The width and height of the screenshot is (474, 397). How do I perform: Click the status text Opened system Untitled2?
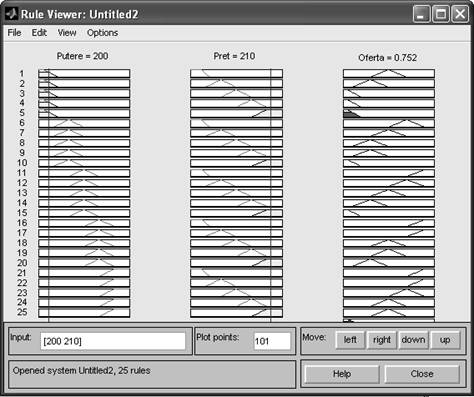[x=81, y=370]
